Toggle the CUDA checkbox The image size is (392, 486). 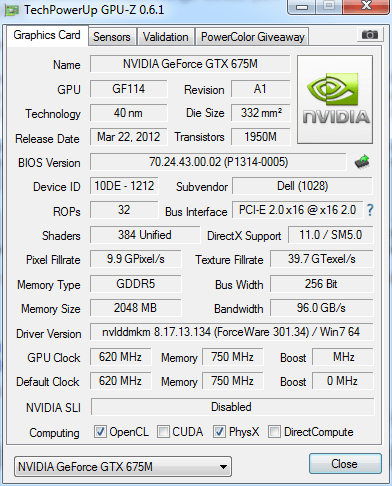163,432
